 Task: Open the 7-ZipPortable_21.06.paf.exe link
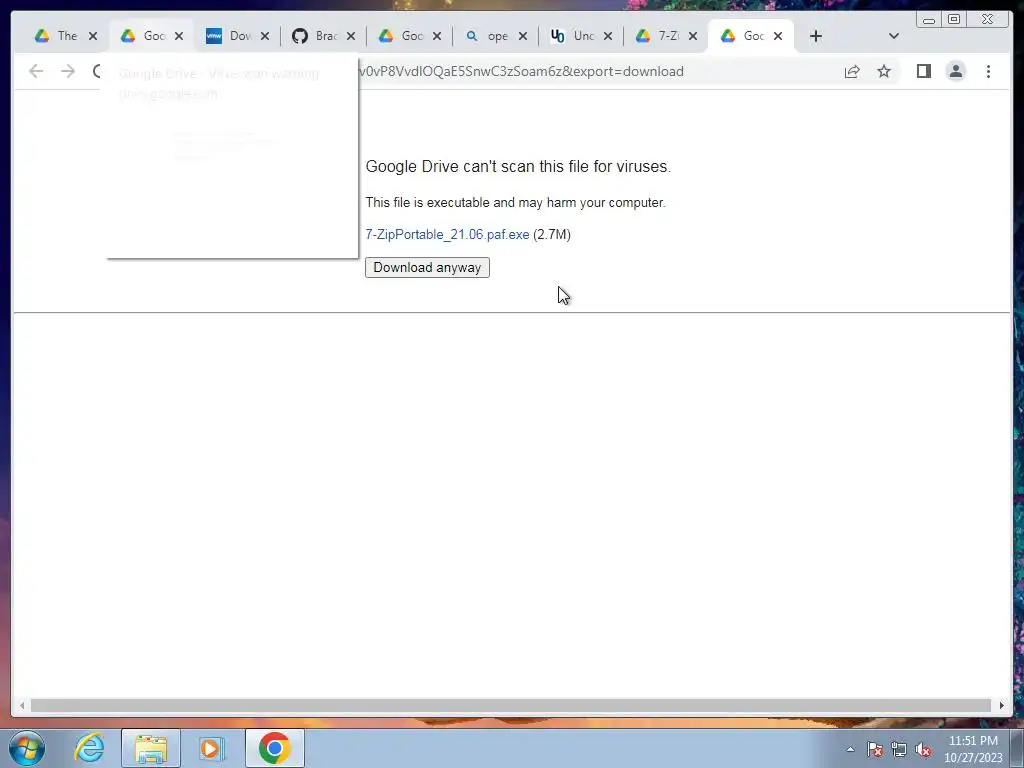click(447, 234)
